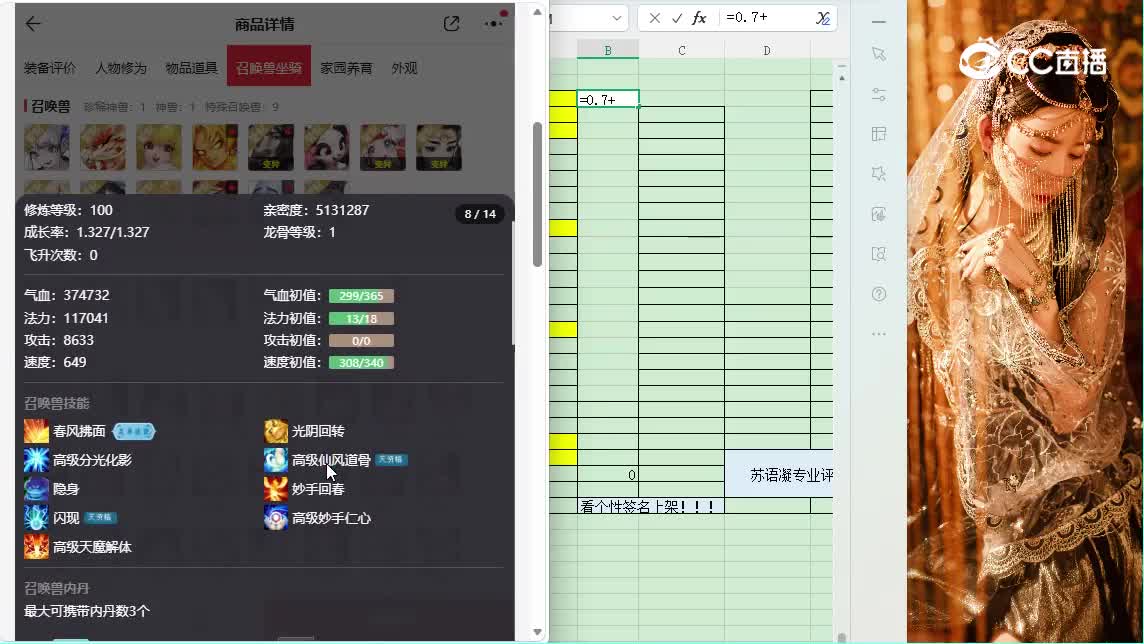Click 最大可携带内丹数3个 text
The image size is (1144, 644).
(87, 611)
